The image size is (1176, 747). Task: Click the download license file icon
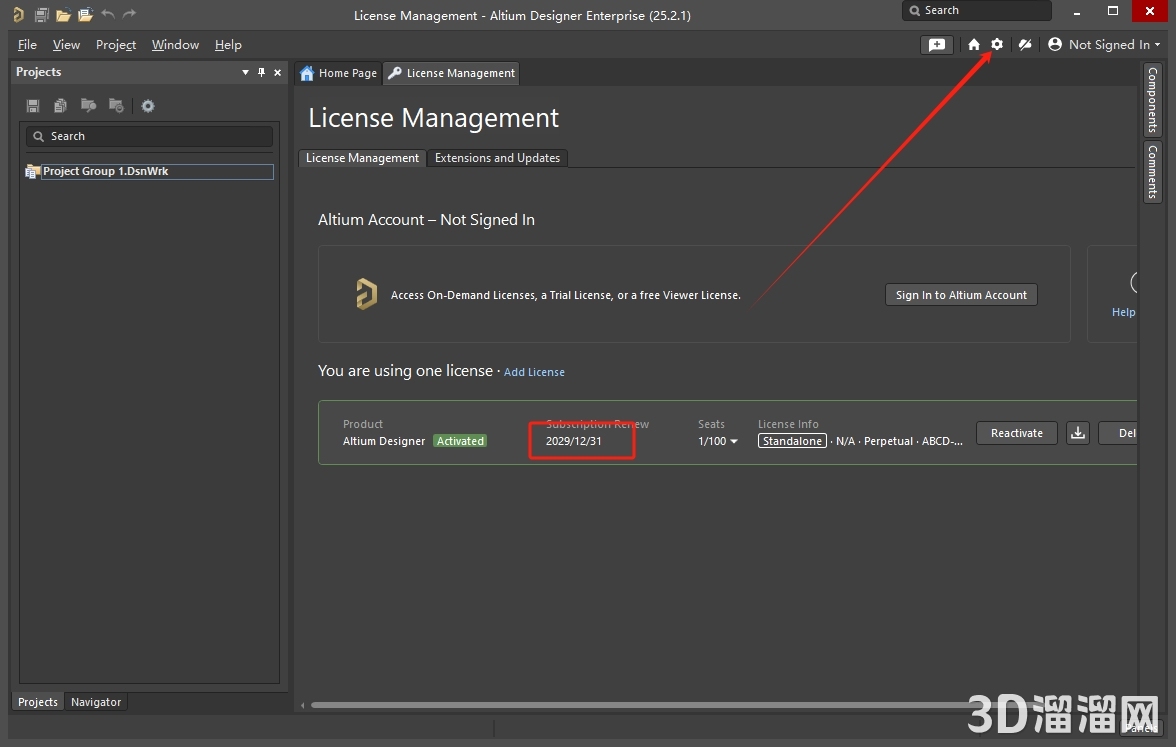click(1078, 433)
